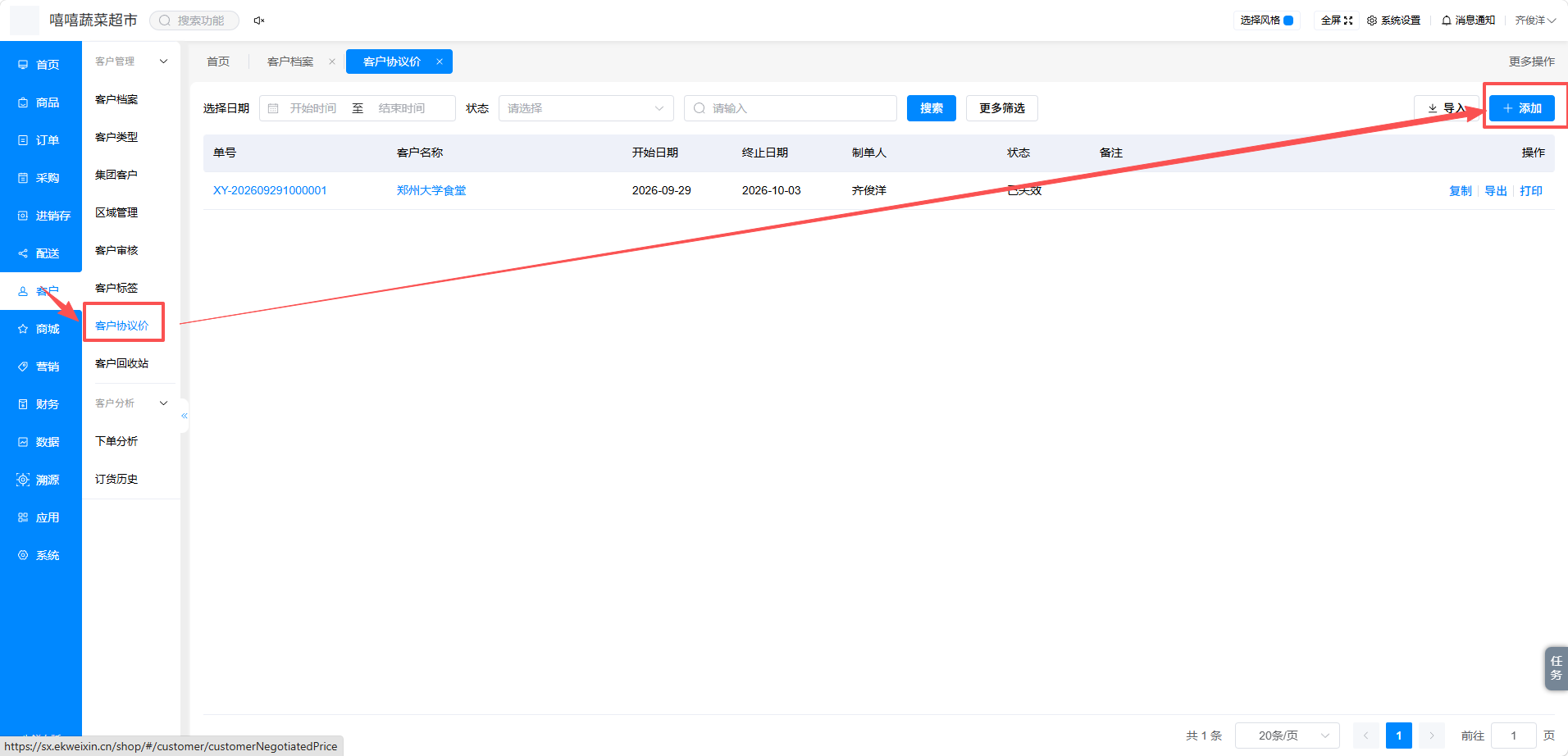
Task: Open the 财务 sidebar section
Action: (x=39, y=404)
